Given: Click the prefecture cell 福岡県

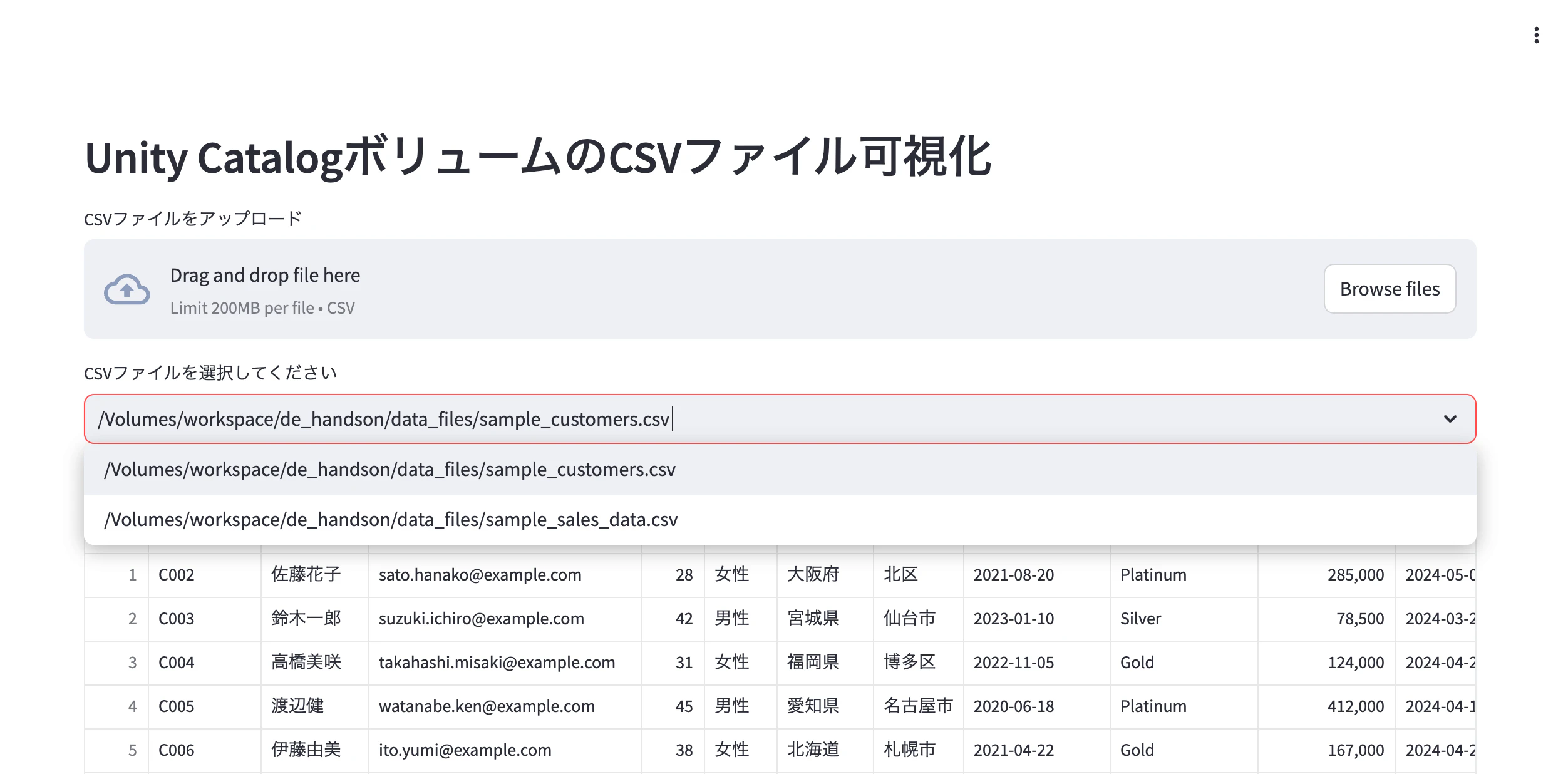Looking at the screenshot, I should (x=825, y=663).
